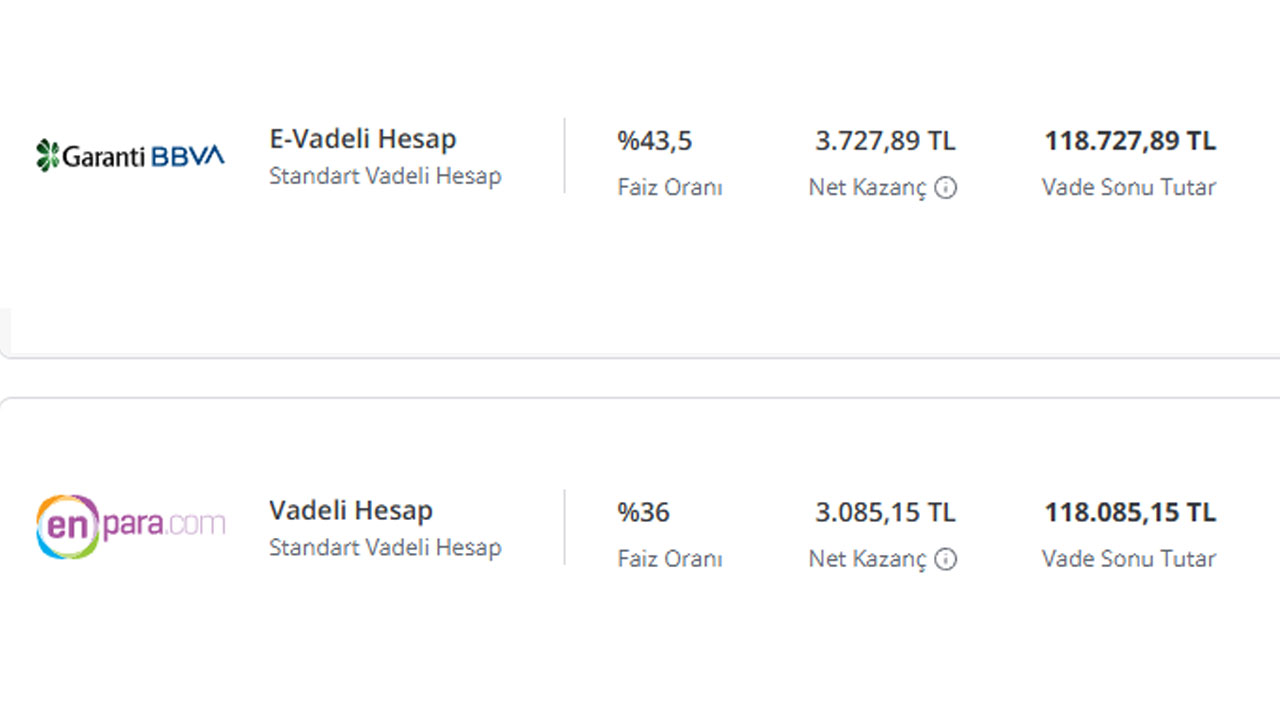Click the Garanti BBVA logo
The height and width of the screenshot is (720, 1280).
130,155
